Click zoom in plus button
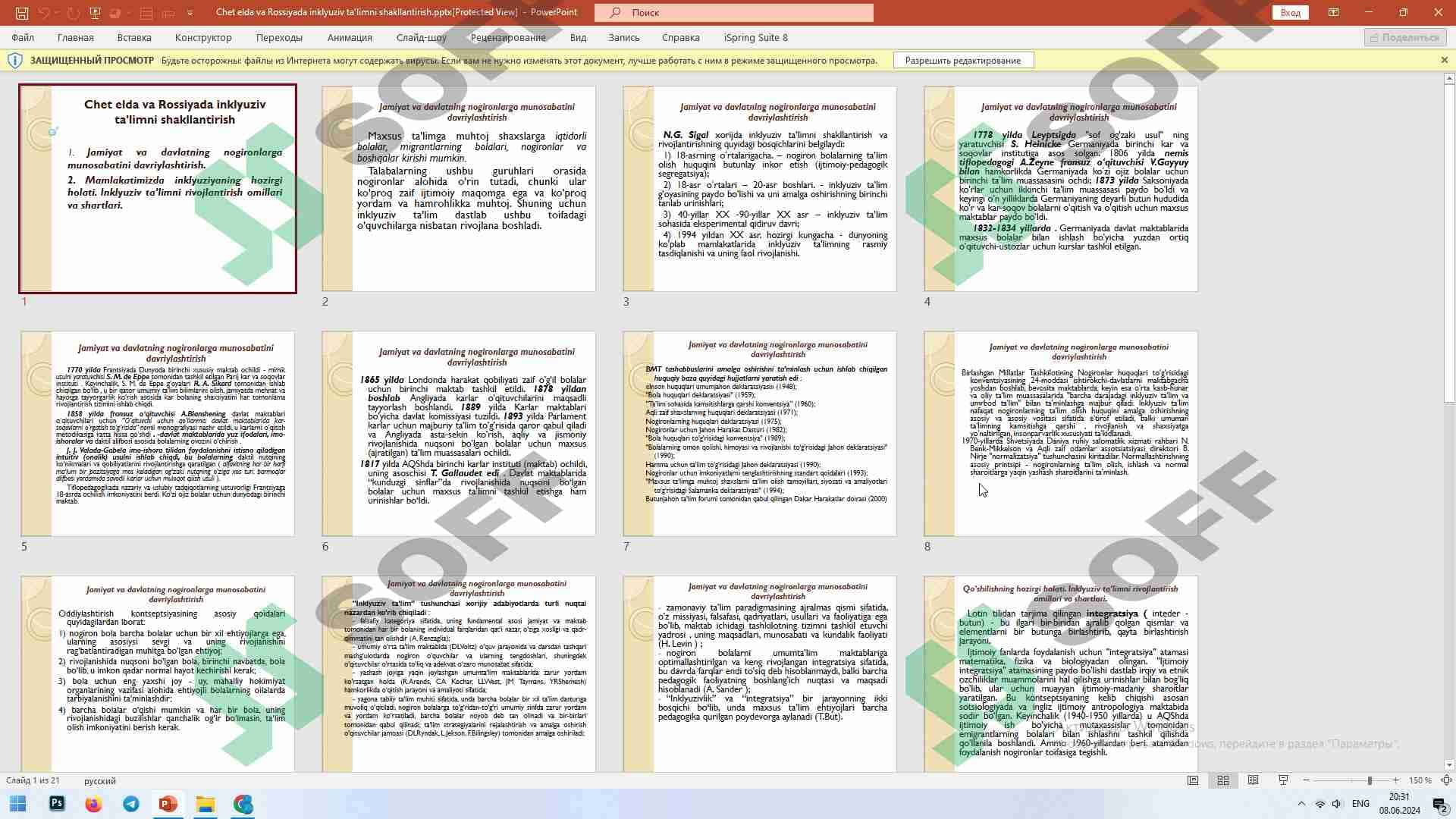This screenshot has width=1456, height=819. [x=1396, y=780]
